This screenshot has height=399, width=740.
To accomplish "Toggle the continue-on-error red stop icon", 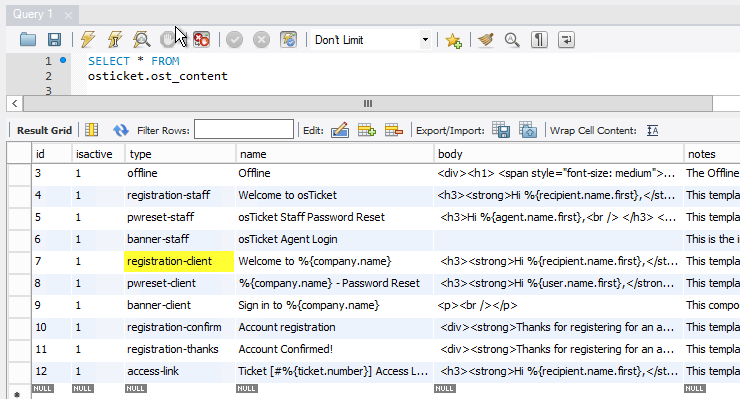I will tap(202, 40).
